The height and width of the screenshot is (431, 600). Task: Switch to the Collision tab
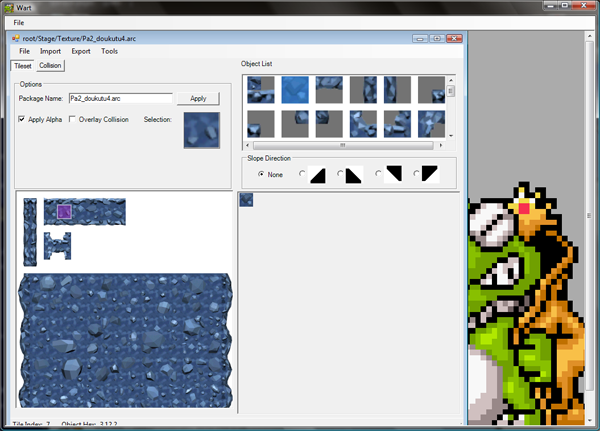[x=50, y=65]
